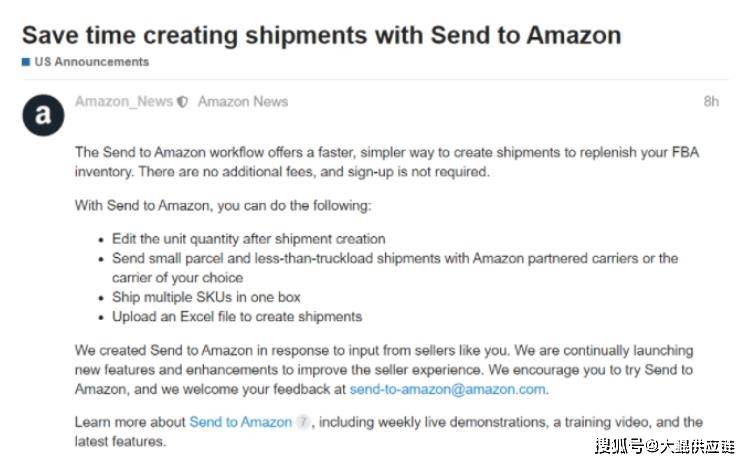Click the click-count badge after Send to Amazon link
This screenshot has width=749, height=463.
click(x=303, y=422)
